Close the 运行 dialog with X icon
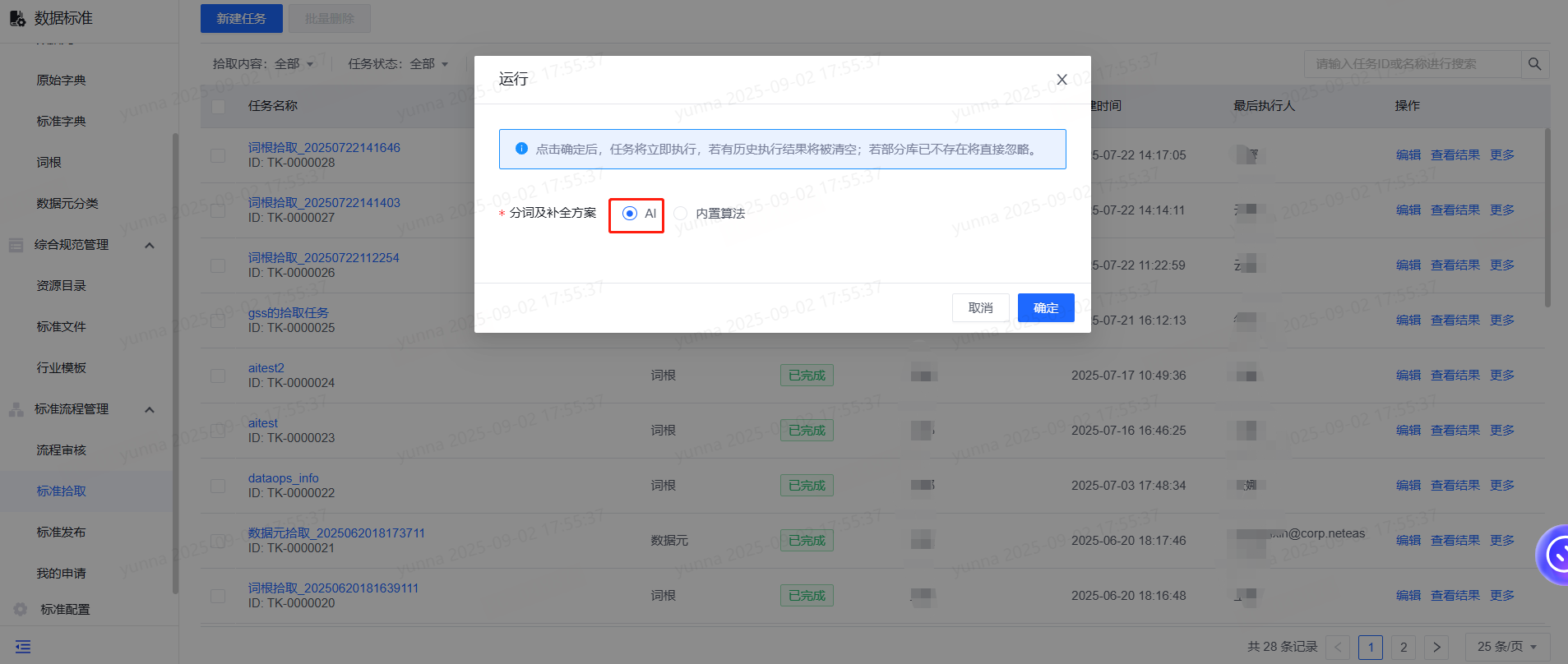 click(1062, 80)
